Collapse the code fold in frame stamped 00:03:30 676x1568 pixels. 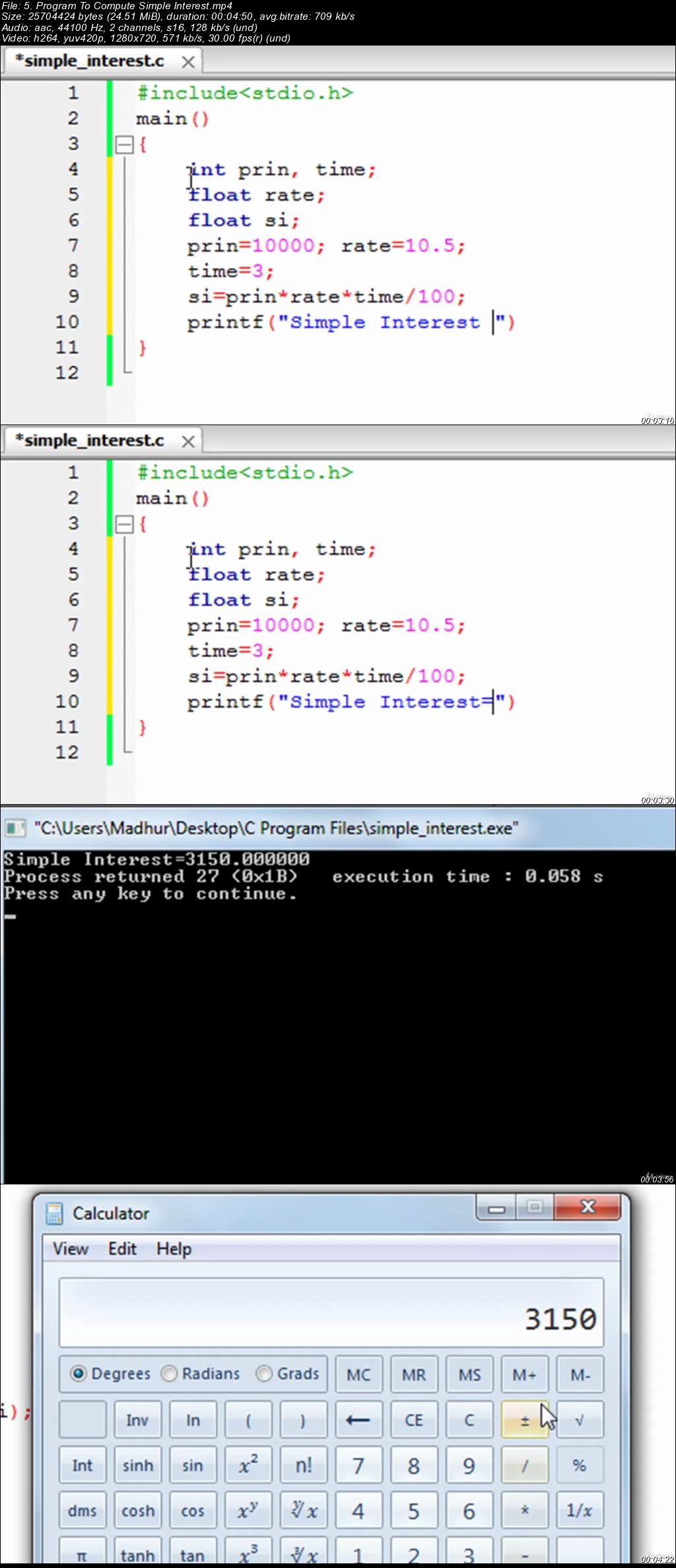coord(124,524)
